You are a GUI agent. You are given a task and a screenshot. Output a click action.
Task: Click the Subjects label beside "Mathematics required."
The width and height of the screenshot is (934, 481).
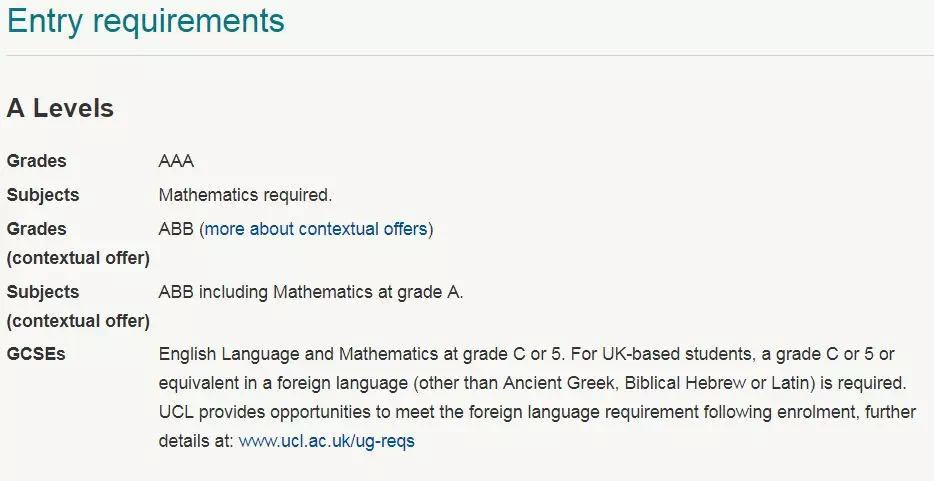click(x=43, y=195)
